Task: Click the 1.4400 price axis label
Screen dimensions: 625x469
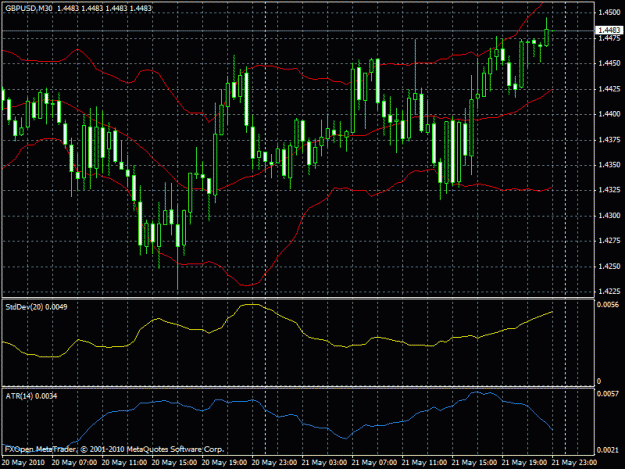Action: [x=609, y=114]
